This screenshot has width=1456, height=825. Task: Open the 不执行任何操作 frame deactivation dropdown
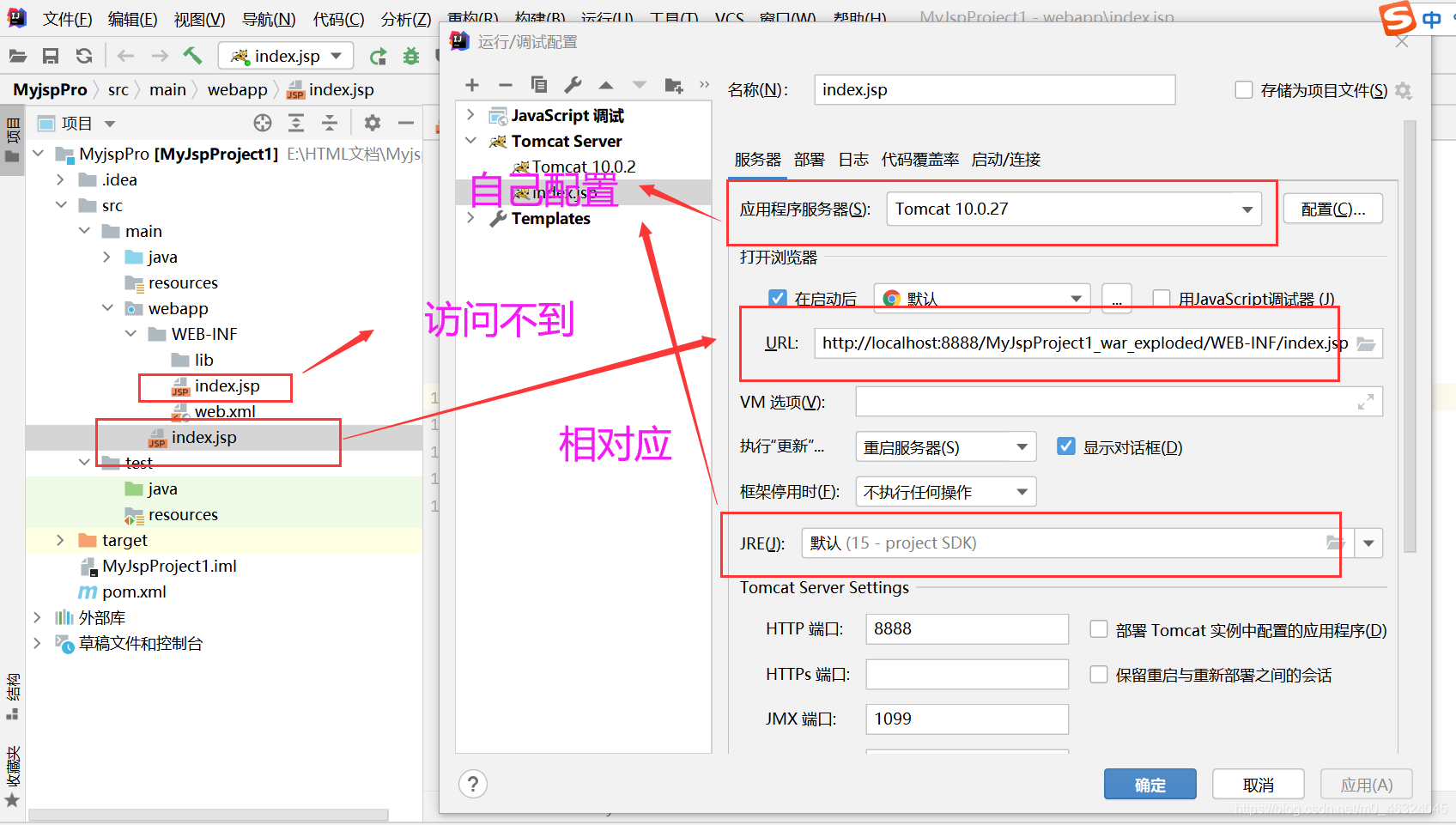[x=945, y=492]
